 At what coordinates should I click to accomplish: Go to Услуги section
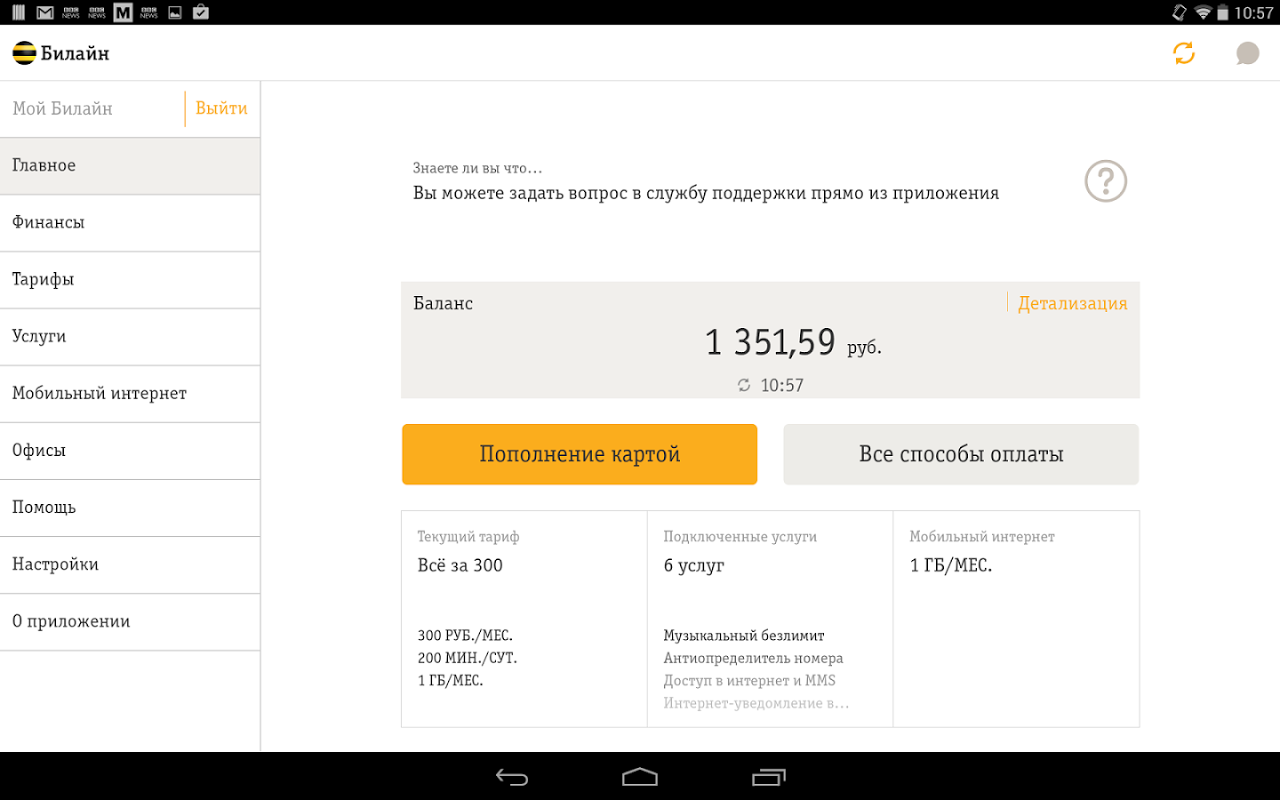[x=130, y=337]
